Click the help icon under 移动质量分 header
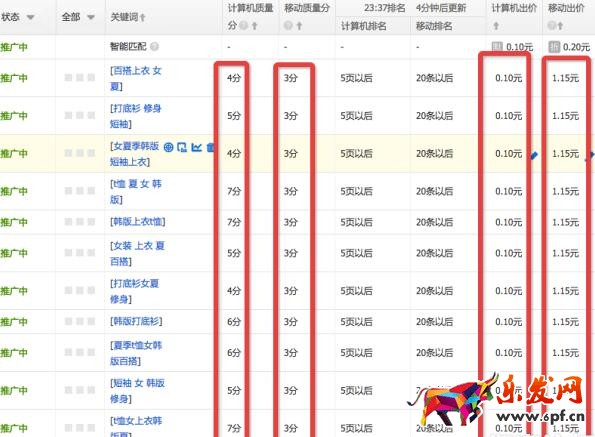Image resolution: width=595 pixels, height=437 pixels. click(288, 26)
